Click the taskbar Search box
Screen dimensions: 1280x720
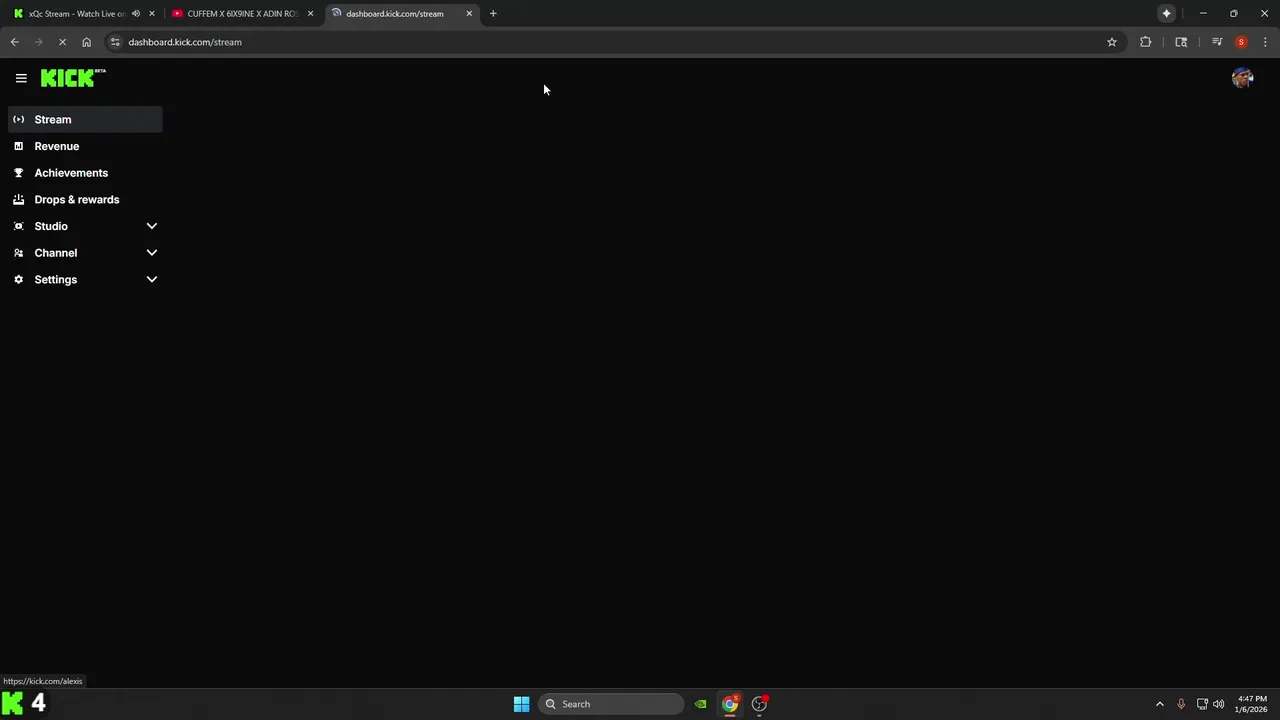[611, 704]
